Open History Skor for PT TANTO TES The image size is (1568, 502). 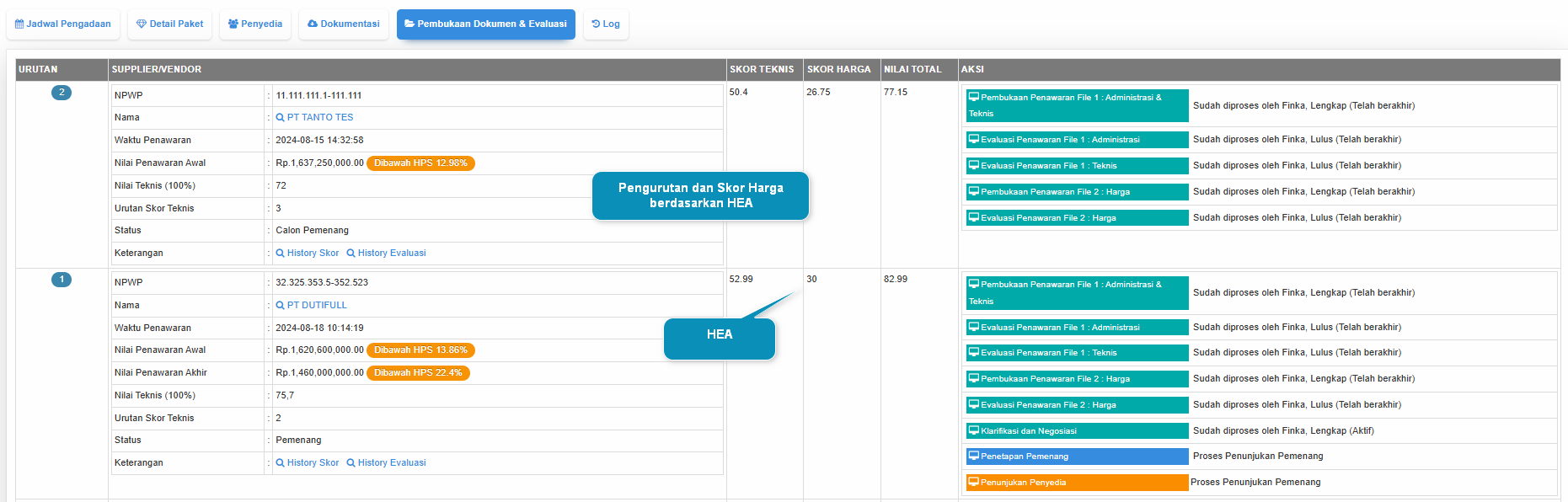tap(308, 254)
